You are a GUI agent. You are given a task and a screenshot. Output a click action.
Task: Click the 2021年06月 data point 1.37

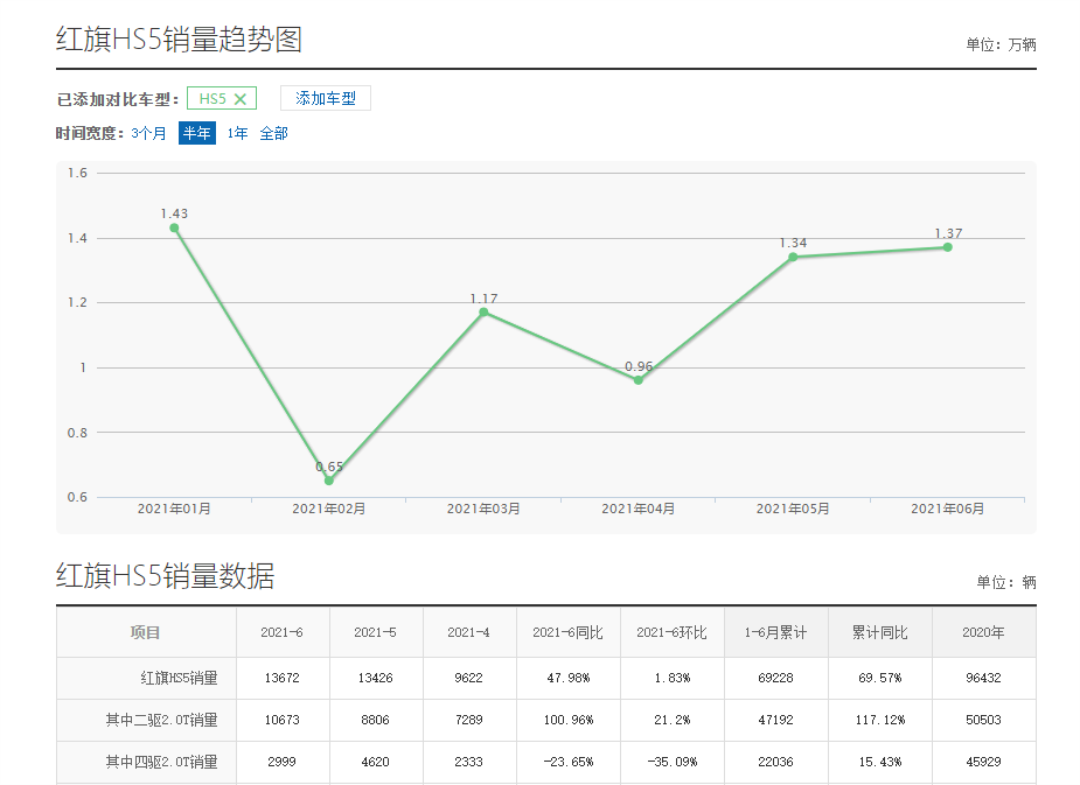click(x=948, y=247)
